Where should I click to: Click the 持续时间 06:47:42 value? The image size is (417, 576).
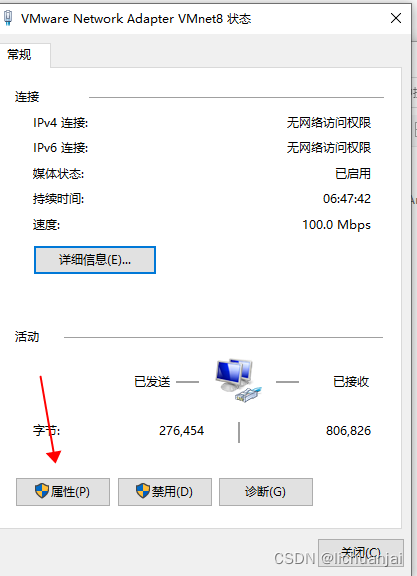[347, 199]
